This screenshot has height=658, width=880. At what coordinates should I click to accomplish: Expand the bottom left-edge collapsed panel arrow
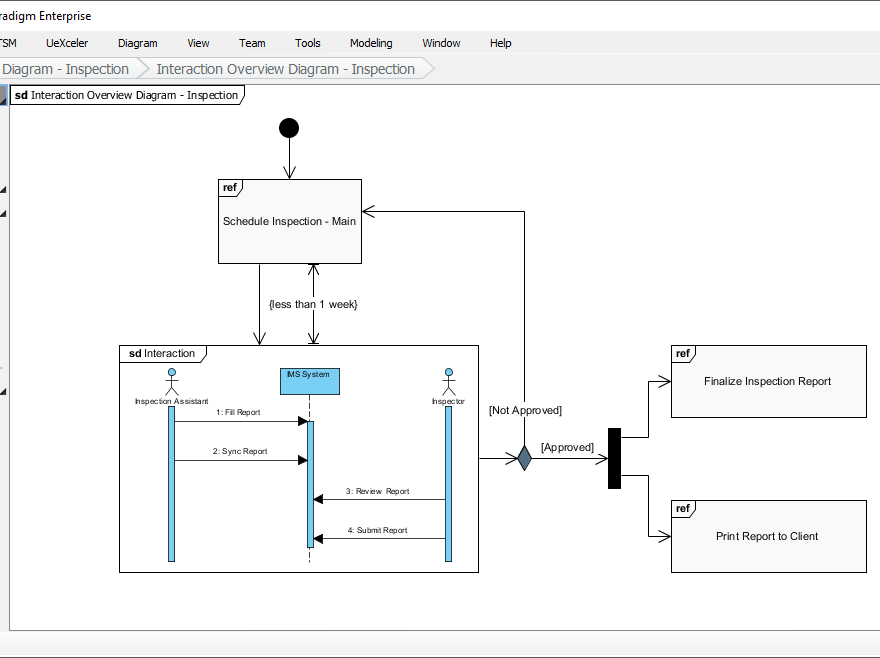click(4, 392)
